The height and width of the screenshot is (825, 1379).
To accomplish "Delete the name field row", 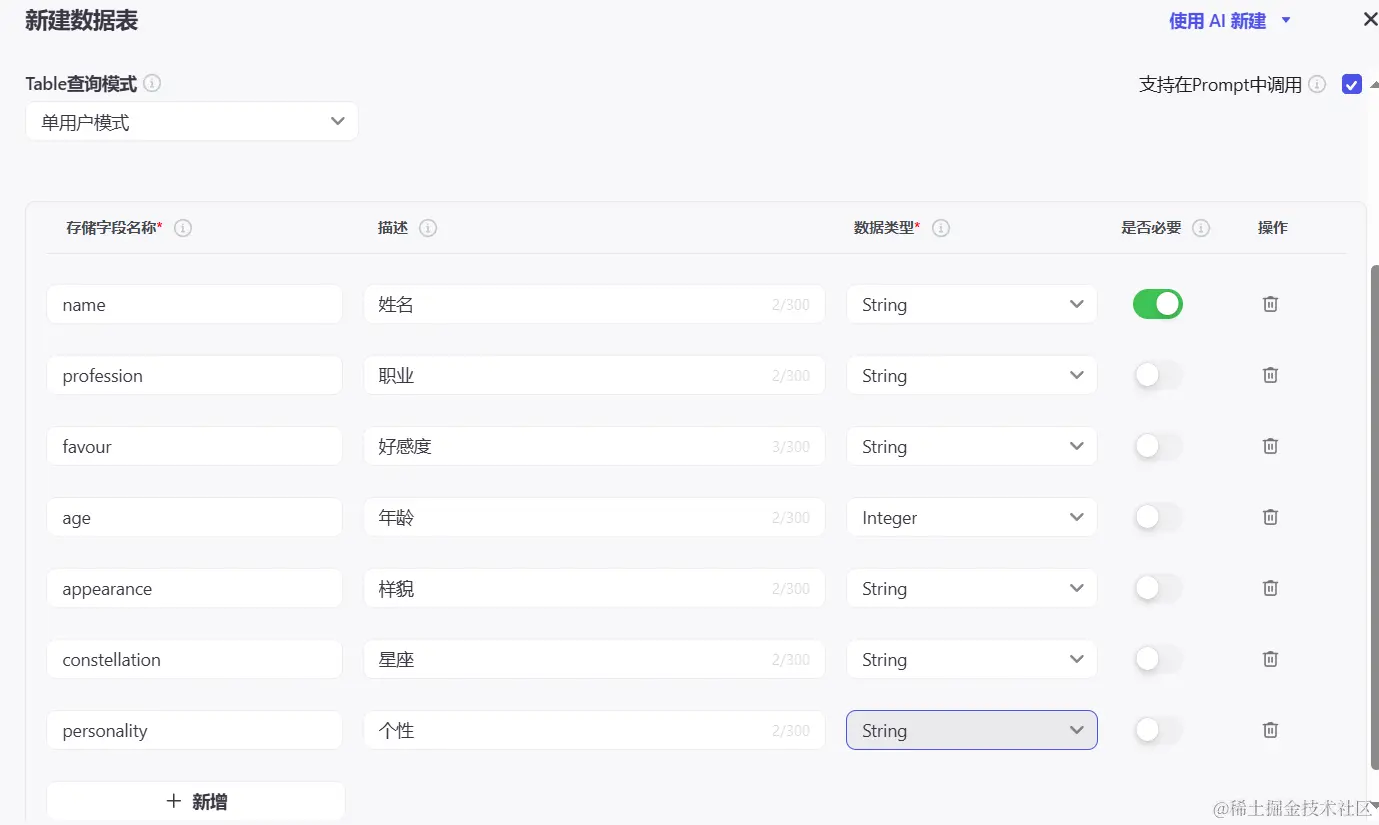I will point(1270,304).
